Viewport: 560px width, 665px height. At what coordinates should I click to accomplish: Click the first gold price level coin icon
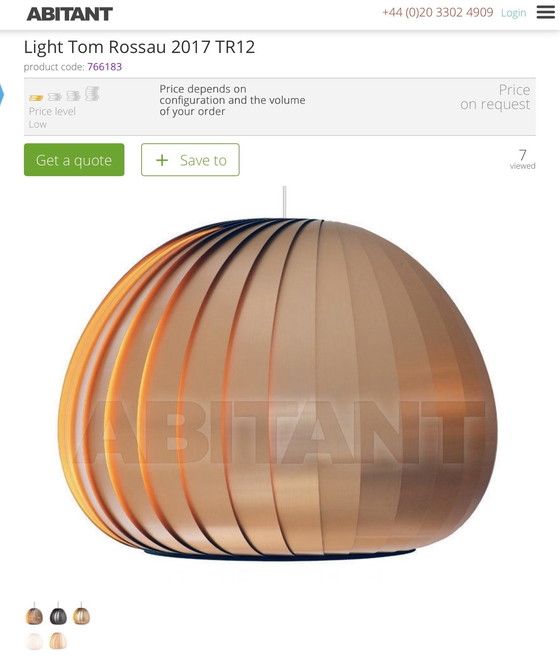pos(36,98)
